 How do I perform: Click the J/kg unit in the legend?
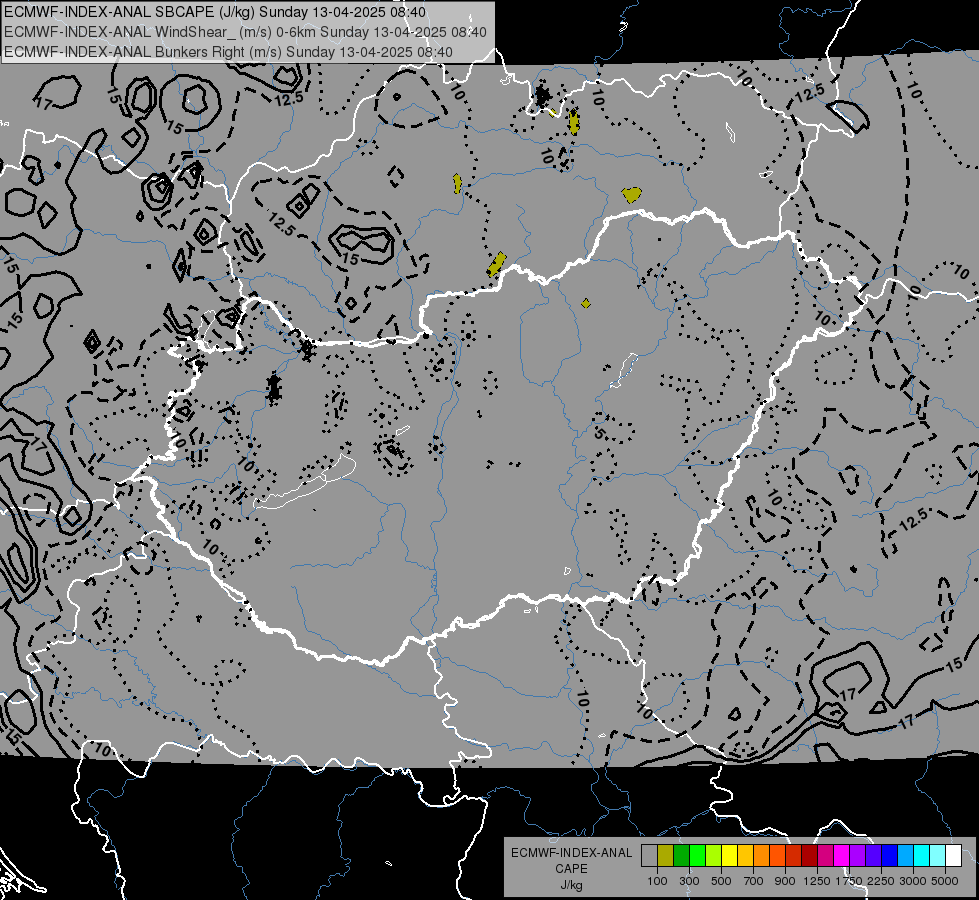(x=571, y=885)
